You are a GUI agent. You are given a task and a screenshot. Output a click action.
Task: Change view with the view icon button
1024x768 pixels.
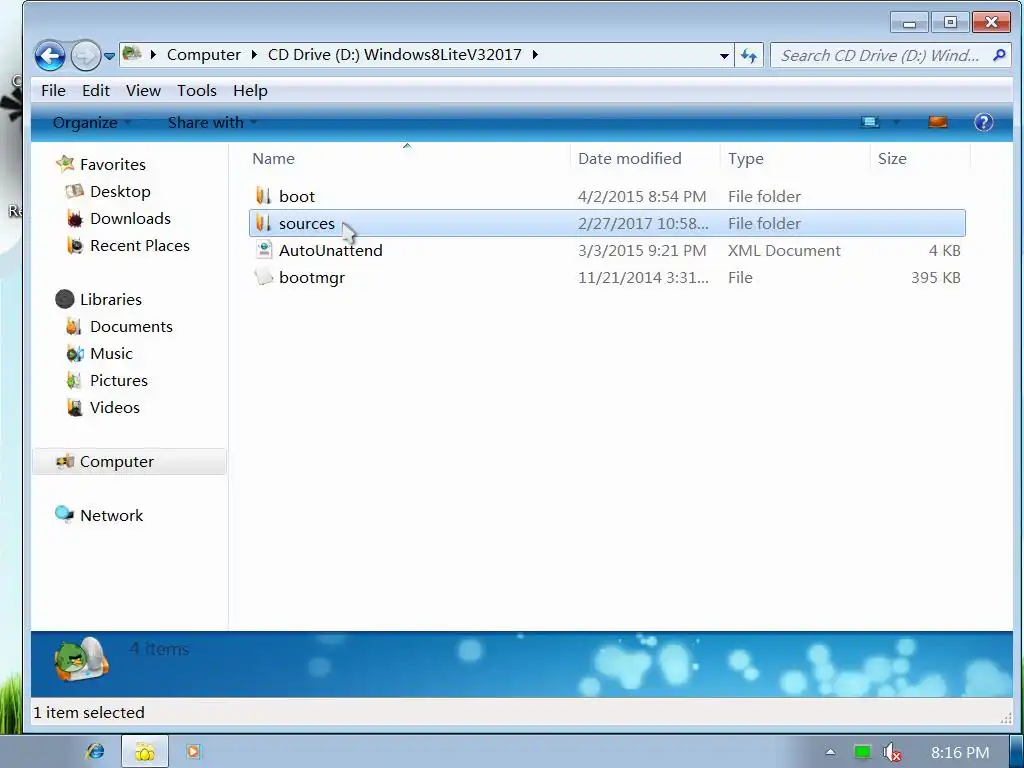click(x=870, y=122)
